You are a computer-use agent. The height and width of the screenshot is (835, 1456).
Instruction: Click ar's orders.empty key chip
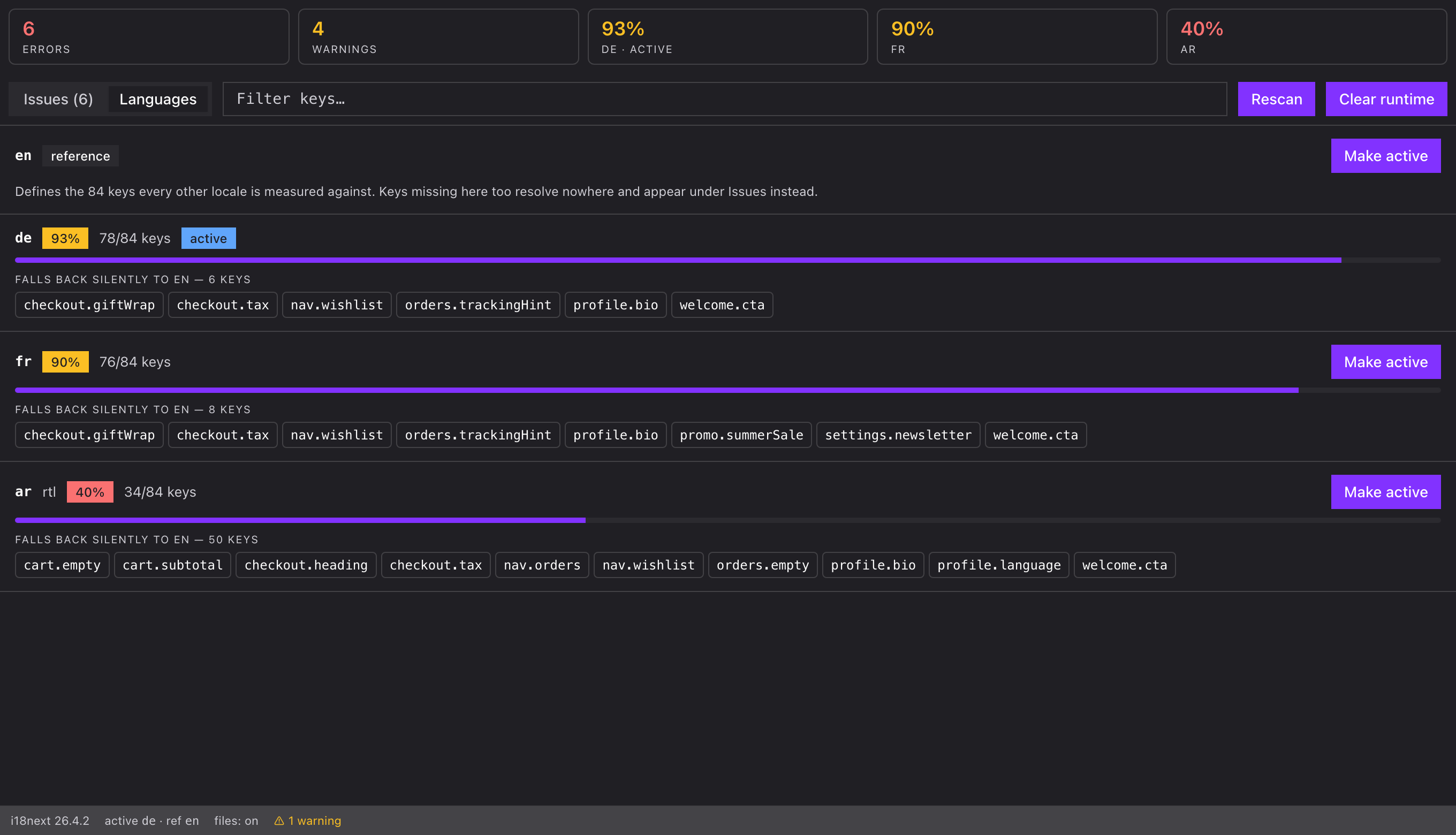point(763,565)
